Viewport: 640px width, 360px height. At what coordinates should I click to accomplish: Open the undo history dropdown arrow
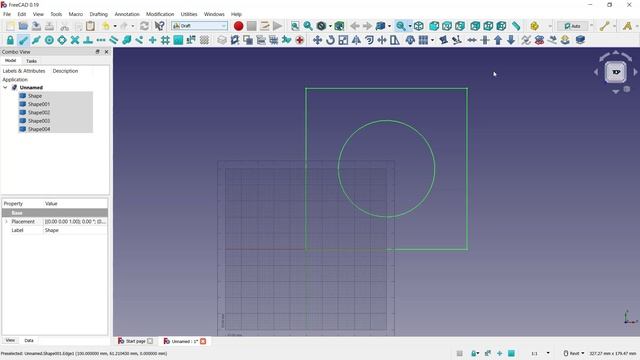point(115,26)
